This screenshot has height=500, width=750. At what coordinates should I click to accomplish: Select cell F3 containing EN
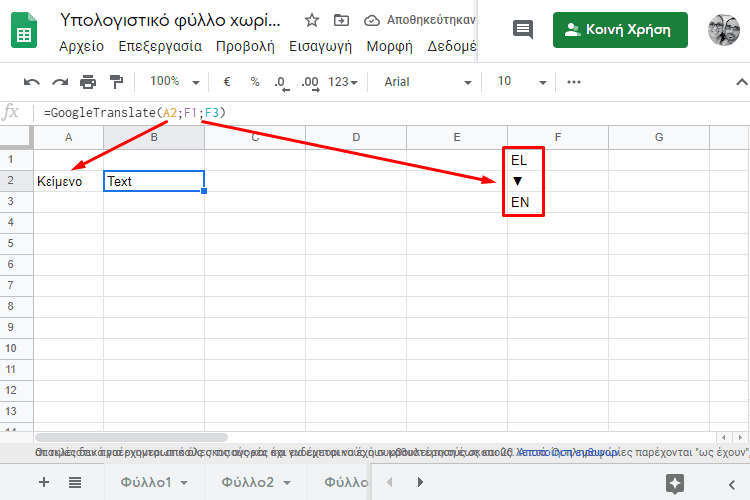[558, 202]
